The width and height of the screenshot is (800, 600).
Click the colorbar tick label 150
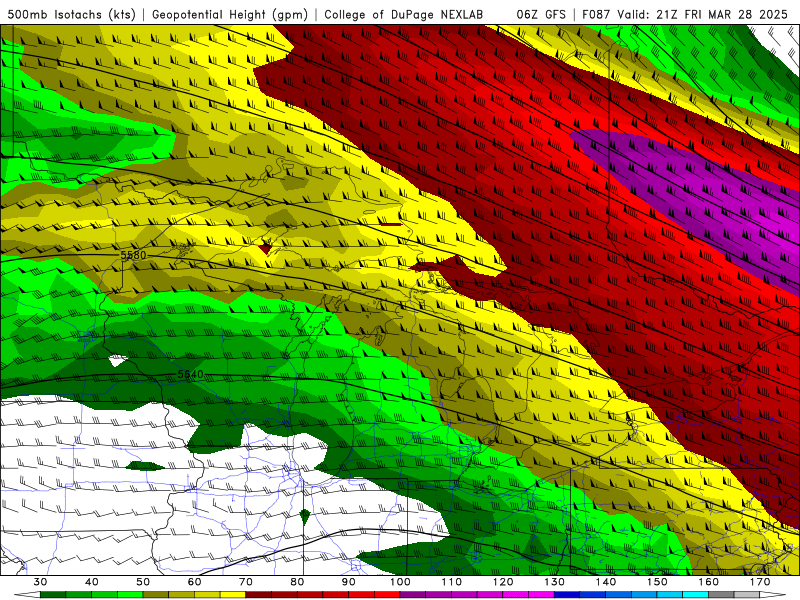click(657, 582)
